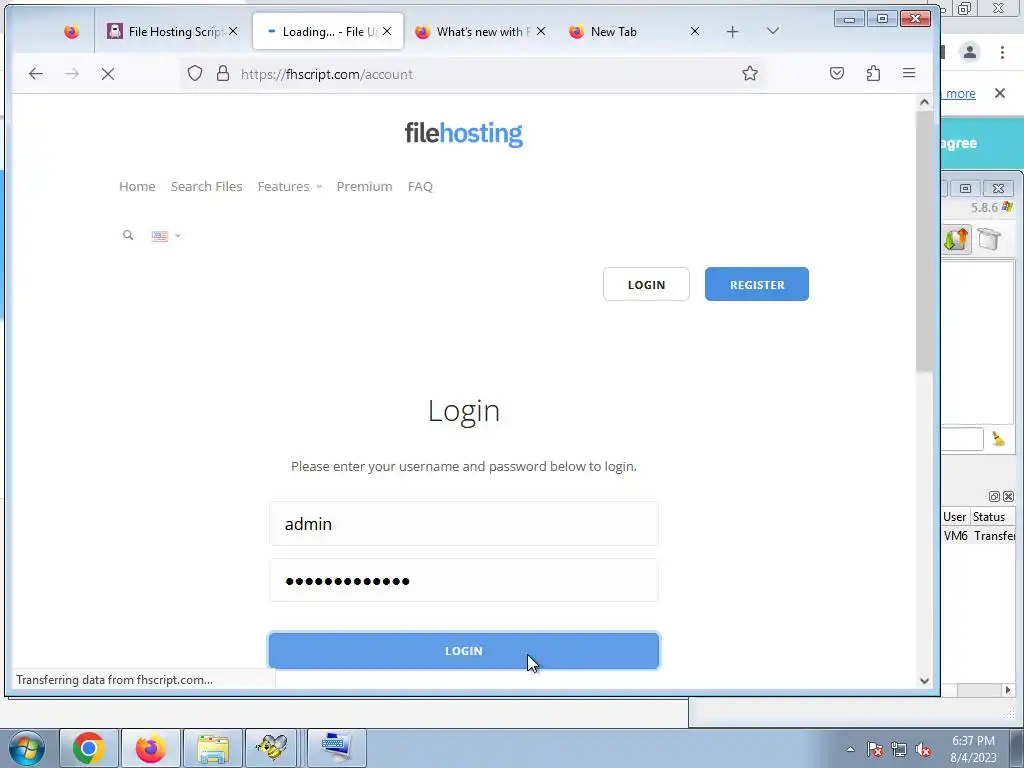Click the broom clear icon in background app

click(x=998, y=439)
